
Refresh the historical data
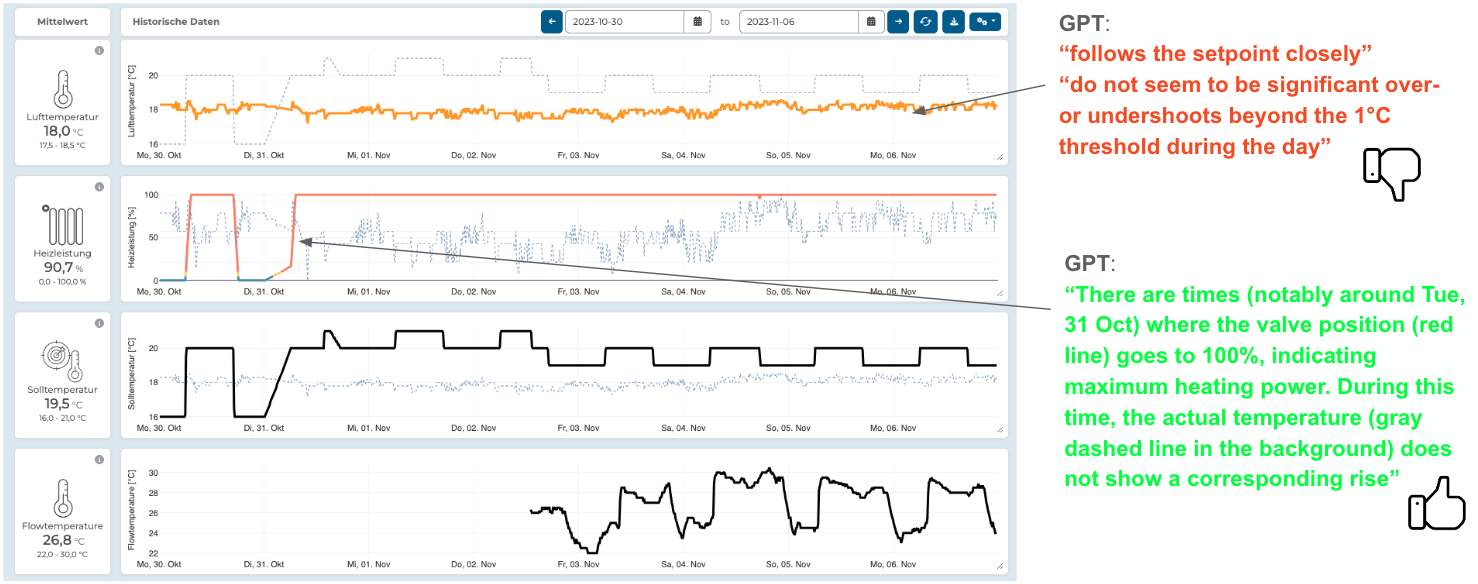926,21
